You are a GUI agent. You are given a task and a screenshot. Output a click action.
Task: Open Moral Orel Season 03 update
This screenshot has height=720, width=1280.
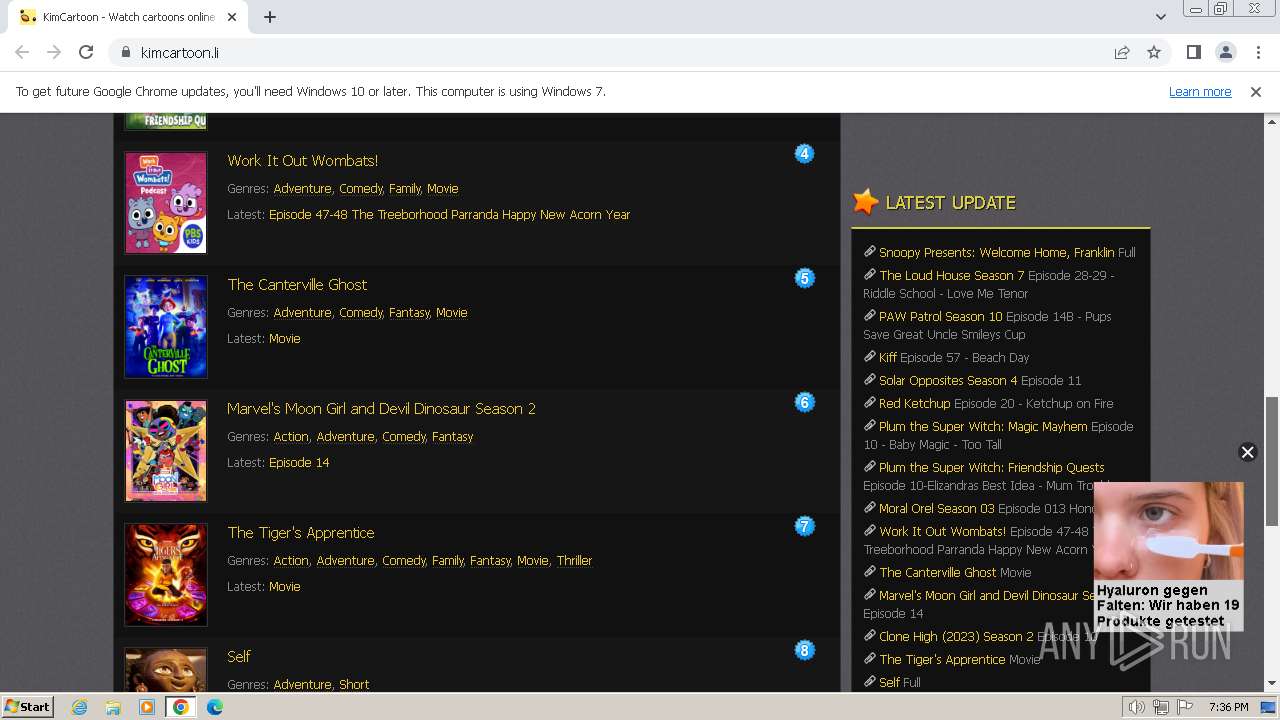[x=936, y=508]
